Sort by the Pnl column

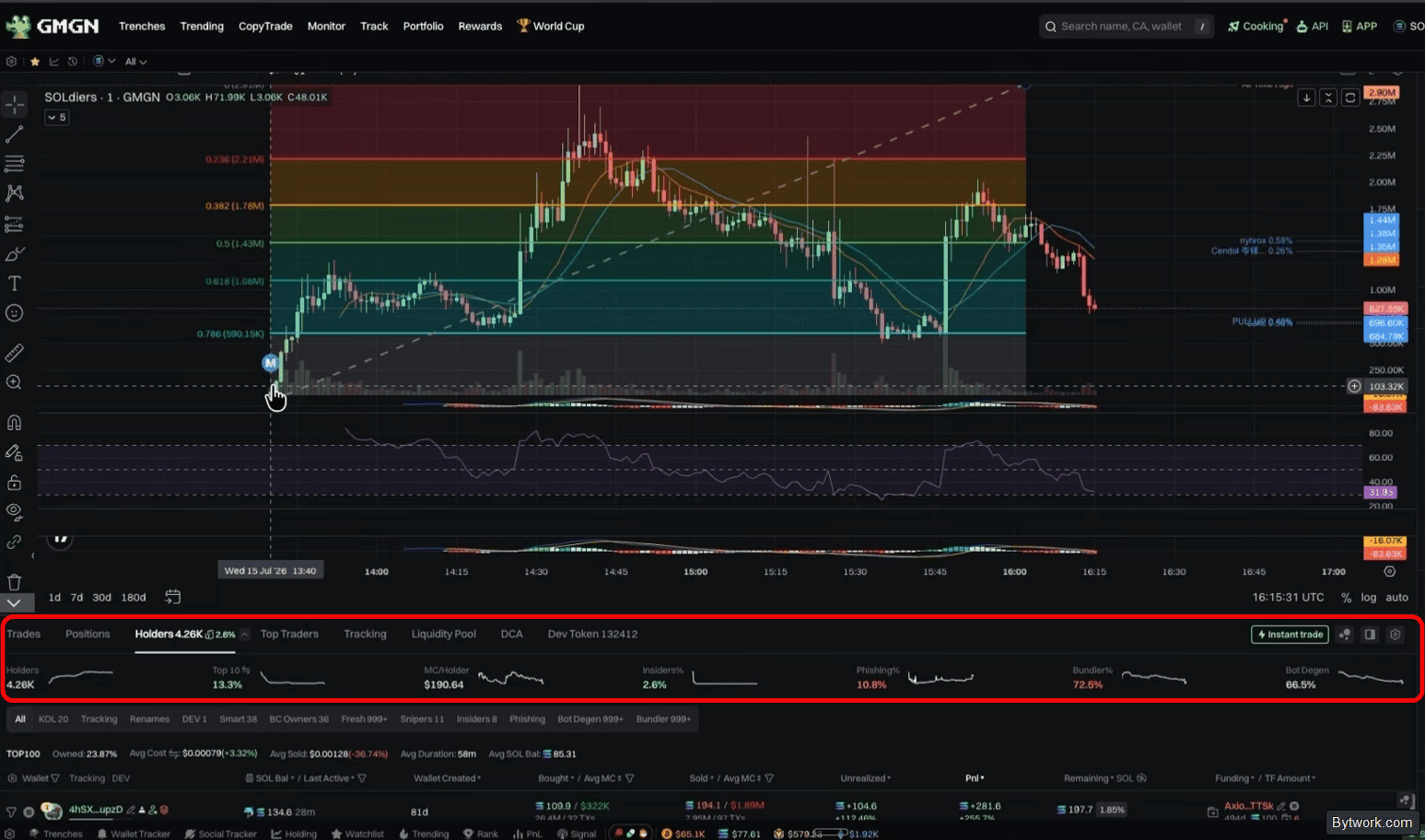[x=975, y=778]
